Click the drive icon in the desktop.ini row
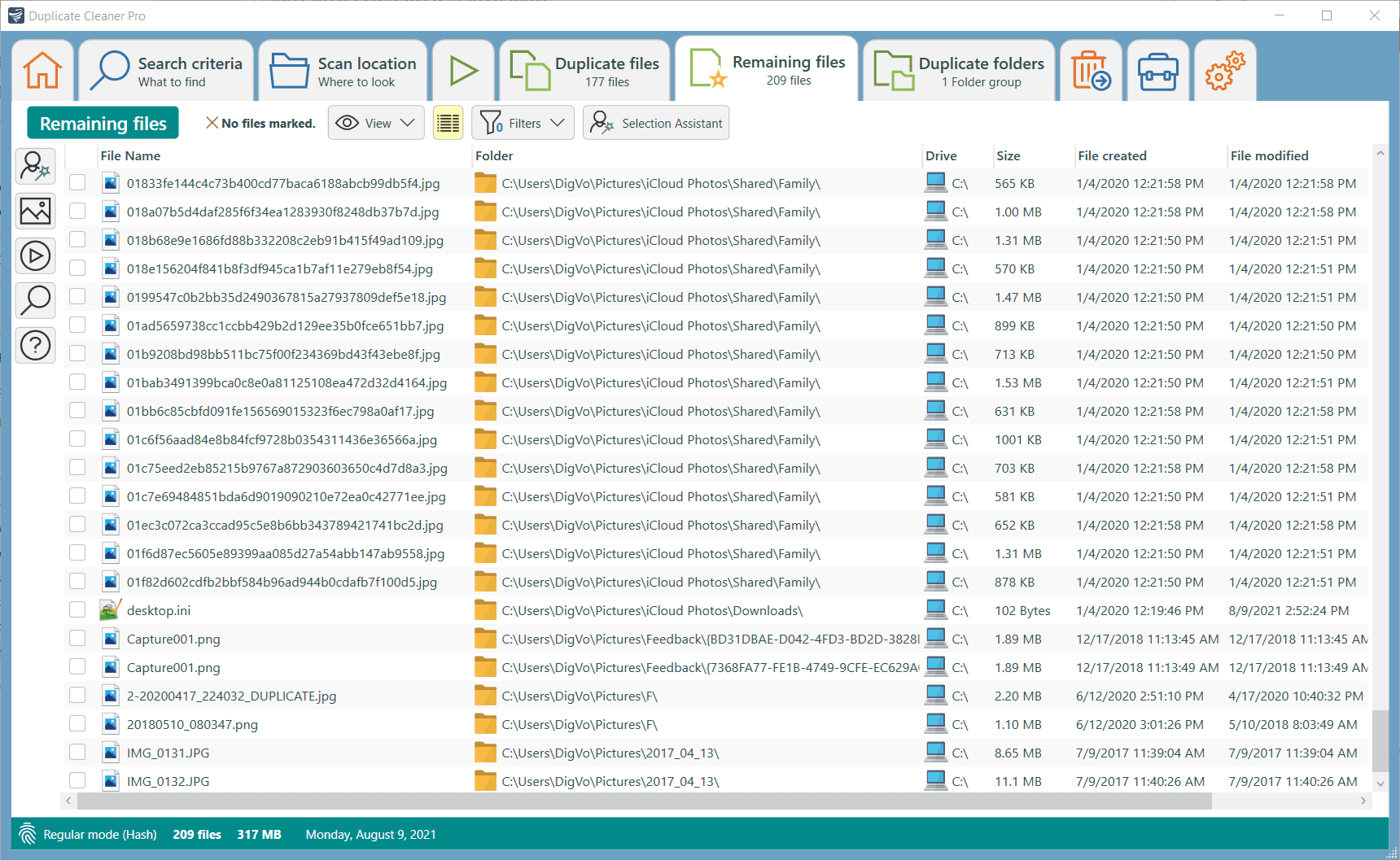 click(936, 610)
